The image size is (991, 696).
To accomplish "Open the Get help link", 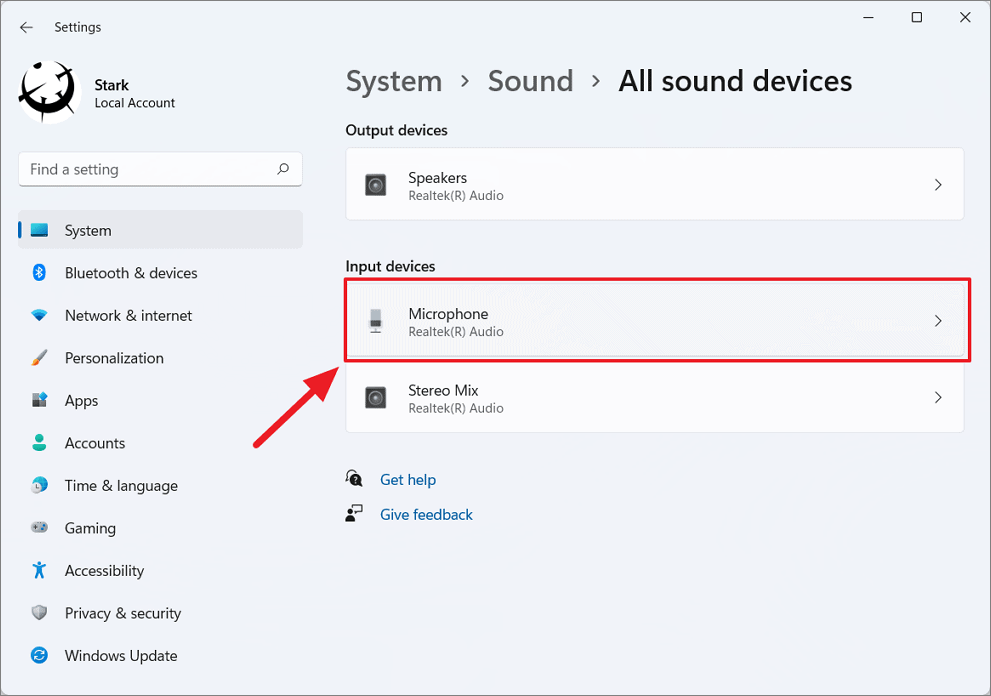I will coord(408,479).
